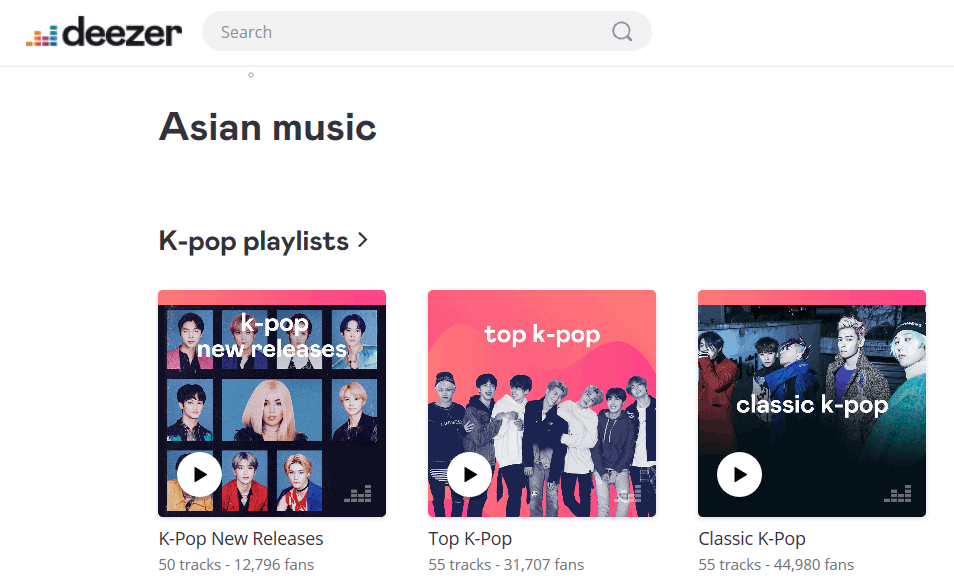Viewport: 954px width, 583px height.
Task: Click Deezer equalizer watermark on K-Pop New Releases cover
Action: pyautogui.click(x=358, y=494)
